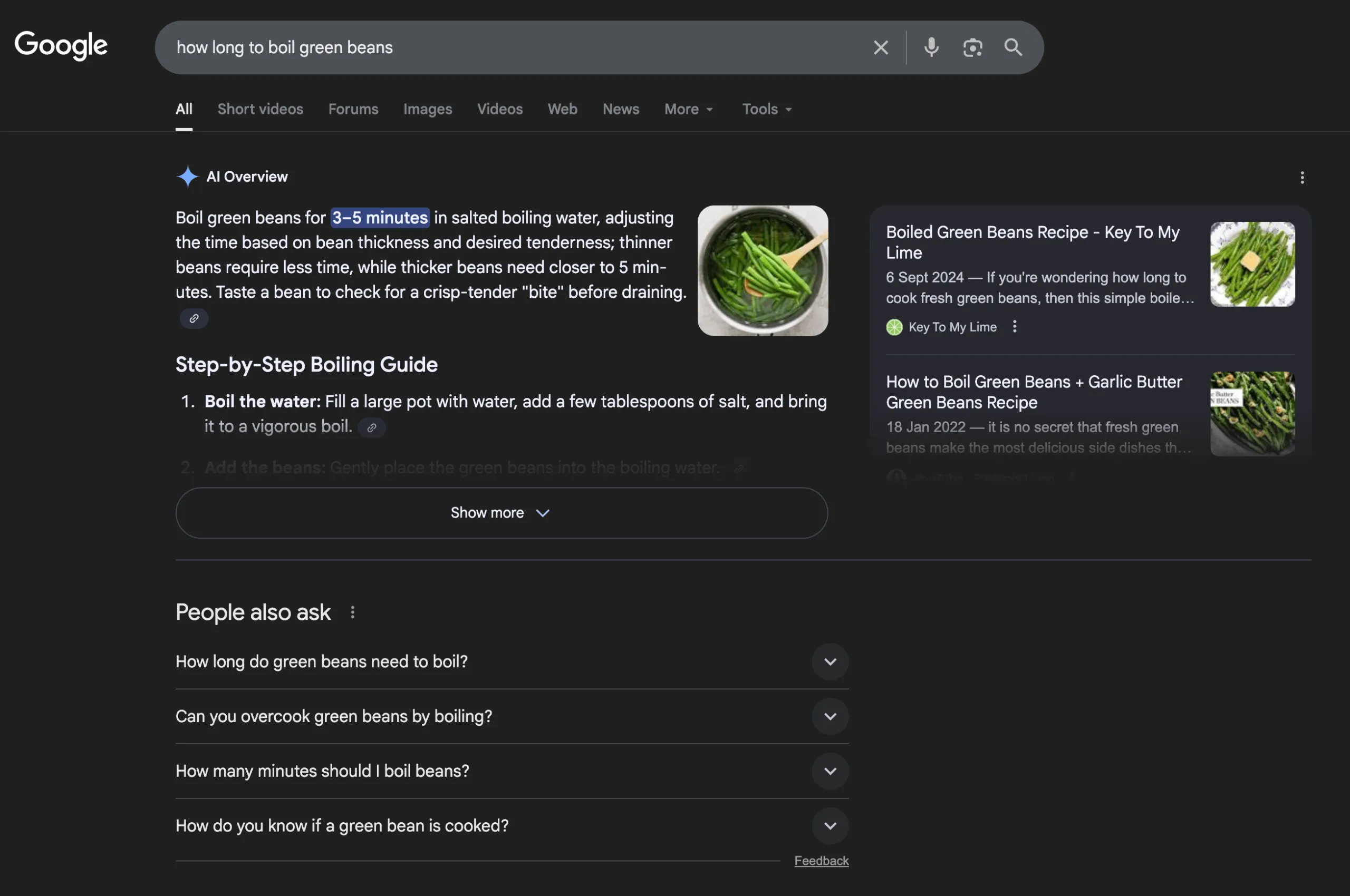Open the source link icon under the first paragraph
The width and height of the screenshot is (1350, 896).
(194, 318)
